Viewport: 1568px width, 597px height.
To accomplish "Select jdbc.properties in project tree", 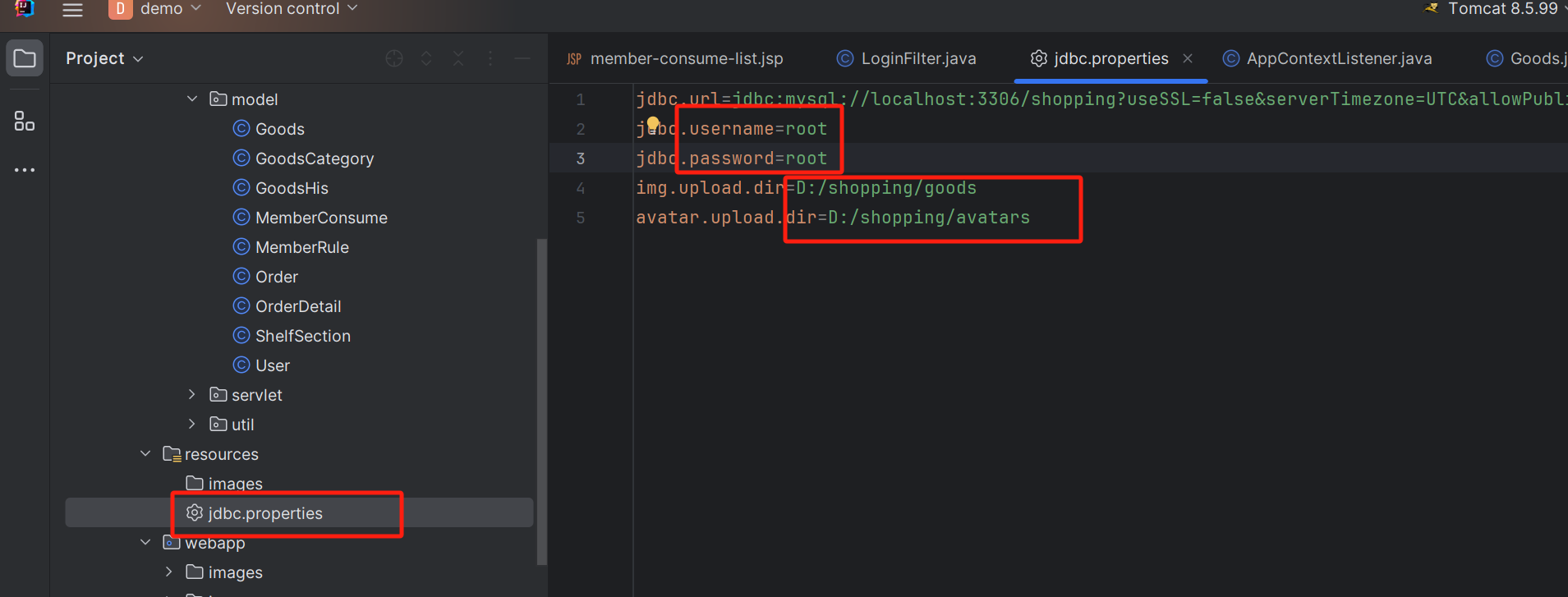I will point(299,513).
